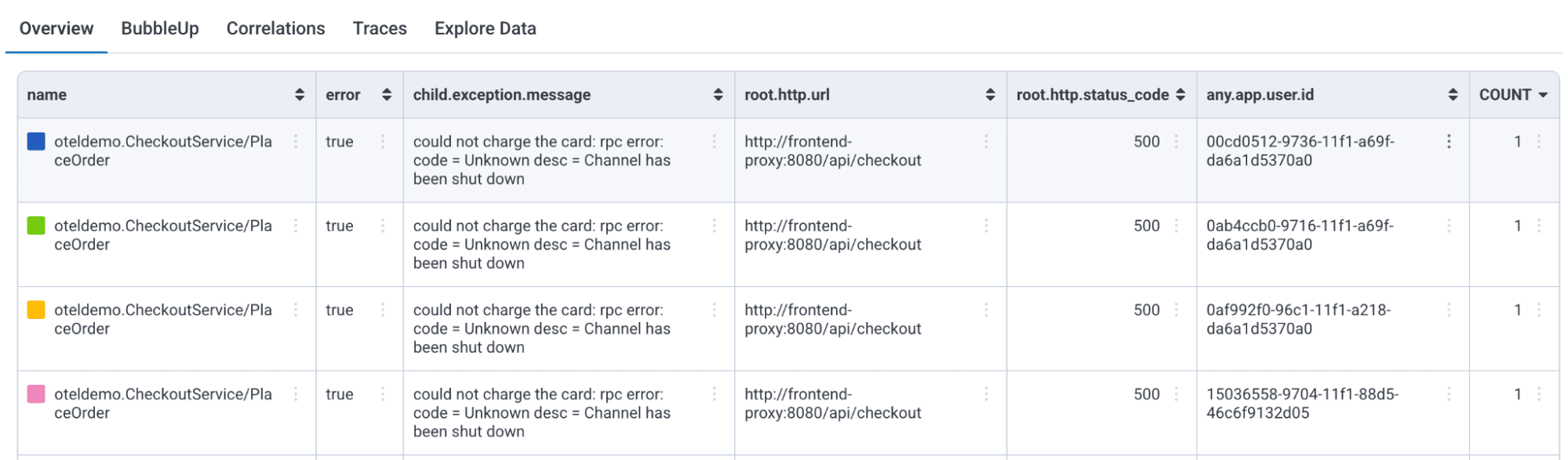Click the green color swatch in second row
Screen dimensions: 1568x460
pyautogui.click(x=36, y=226)
